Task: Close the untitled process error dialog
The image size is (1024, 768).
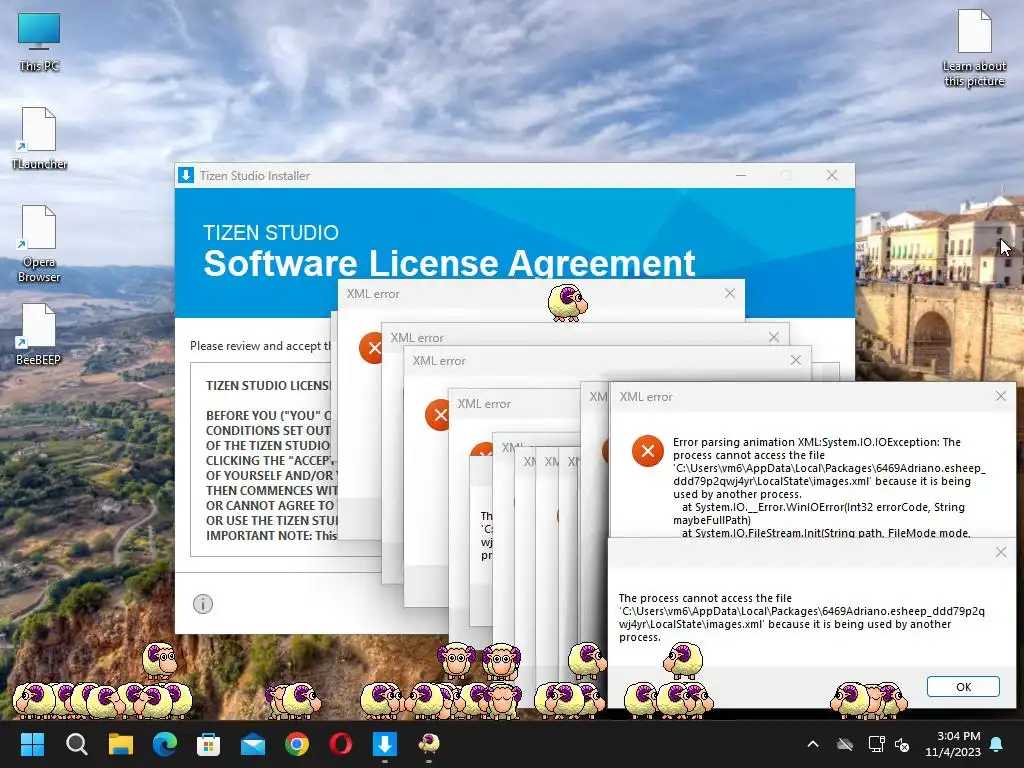Action: tap(1000, 552)
